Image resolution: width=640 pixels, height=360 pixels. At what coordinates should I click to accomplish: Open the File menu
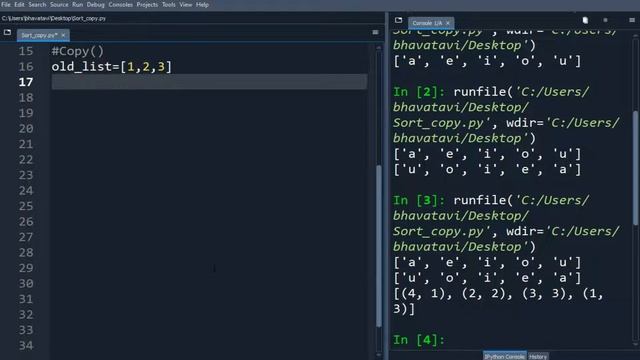[6, 4]
